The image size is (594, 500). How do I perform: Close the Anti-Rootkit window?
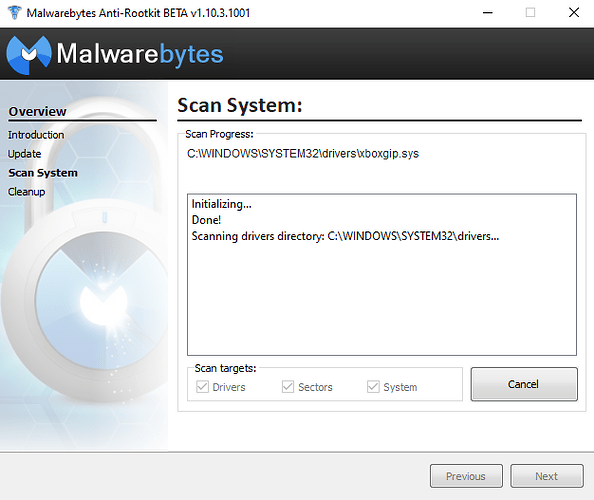[574, 13]
